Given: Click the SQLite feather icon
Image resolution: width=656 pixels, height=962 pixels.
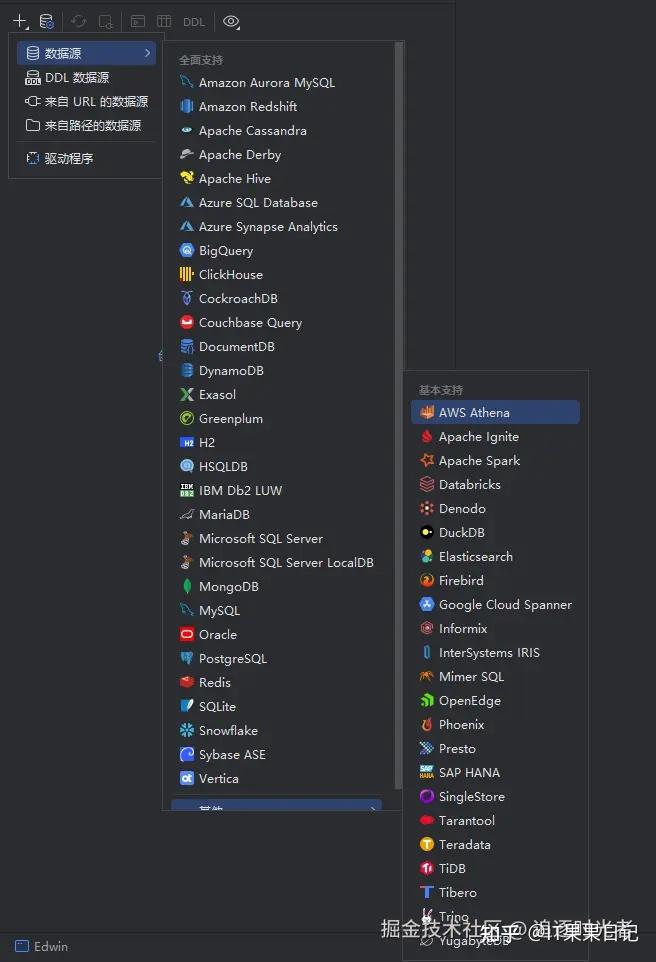Looking at the screenshot, I should pos(187,706).
